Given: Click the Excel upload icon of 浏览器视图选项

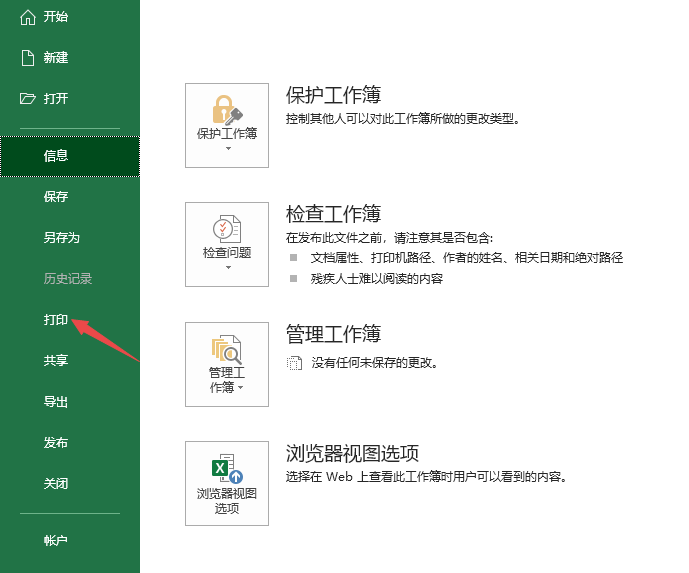Looking at the screenshot, I should pos(227,469).
